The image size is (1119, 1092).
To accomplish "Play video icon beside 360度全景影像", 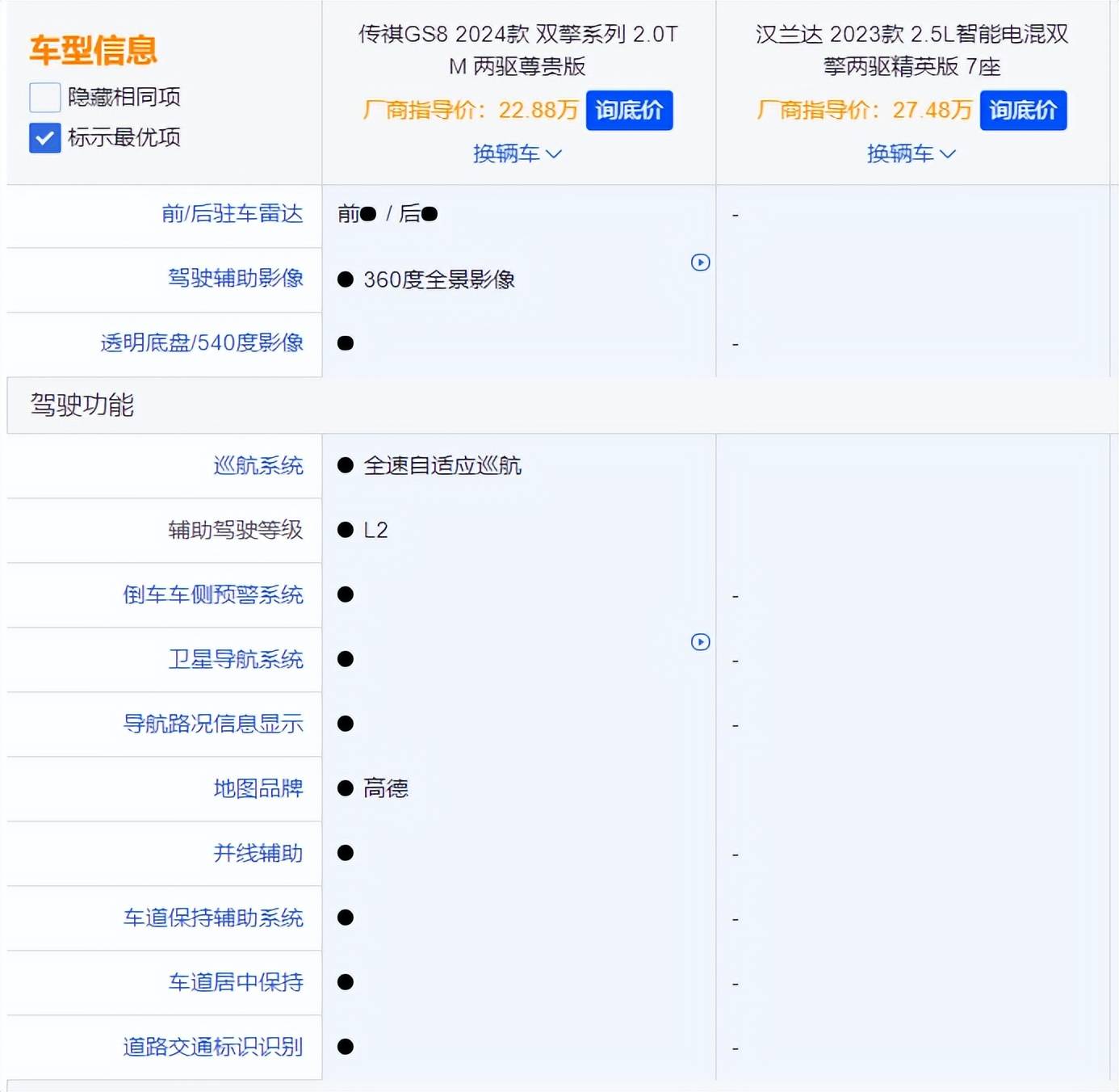I will point(701,262).
